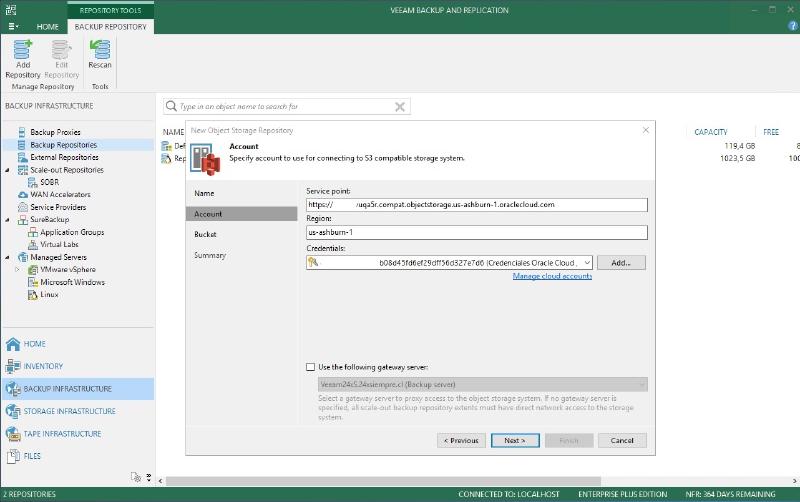The width and height of the screenshot is (800, 502).
Task: Open the help question mark icon
Action: coord(793,27)
